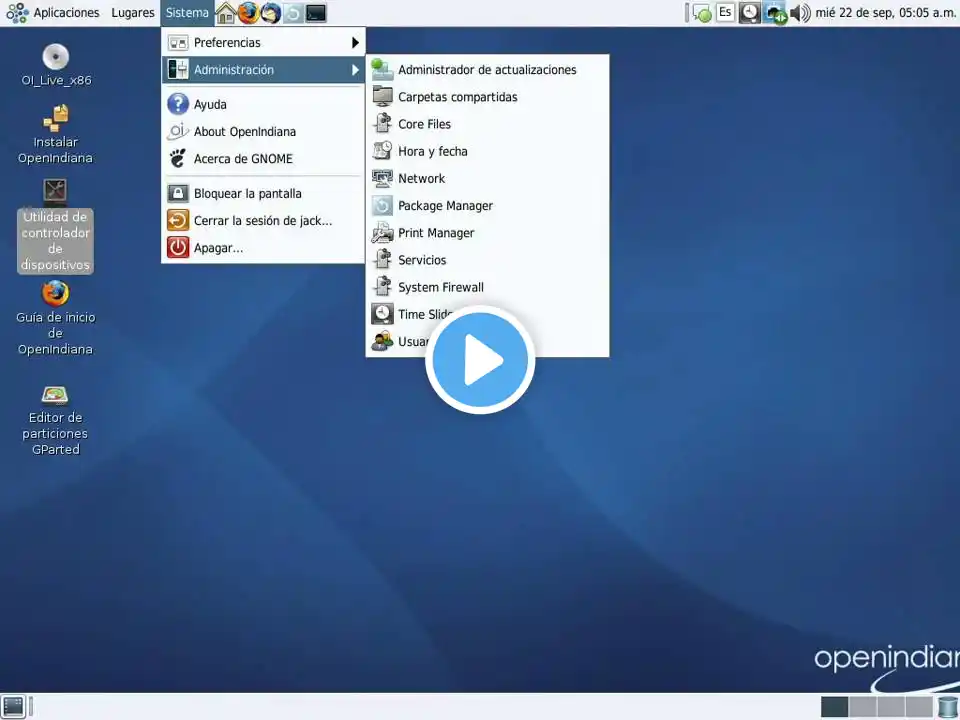The image size is (960, 720).
Task: Click the volume speaker icon
Action: click(800, 13)
